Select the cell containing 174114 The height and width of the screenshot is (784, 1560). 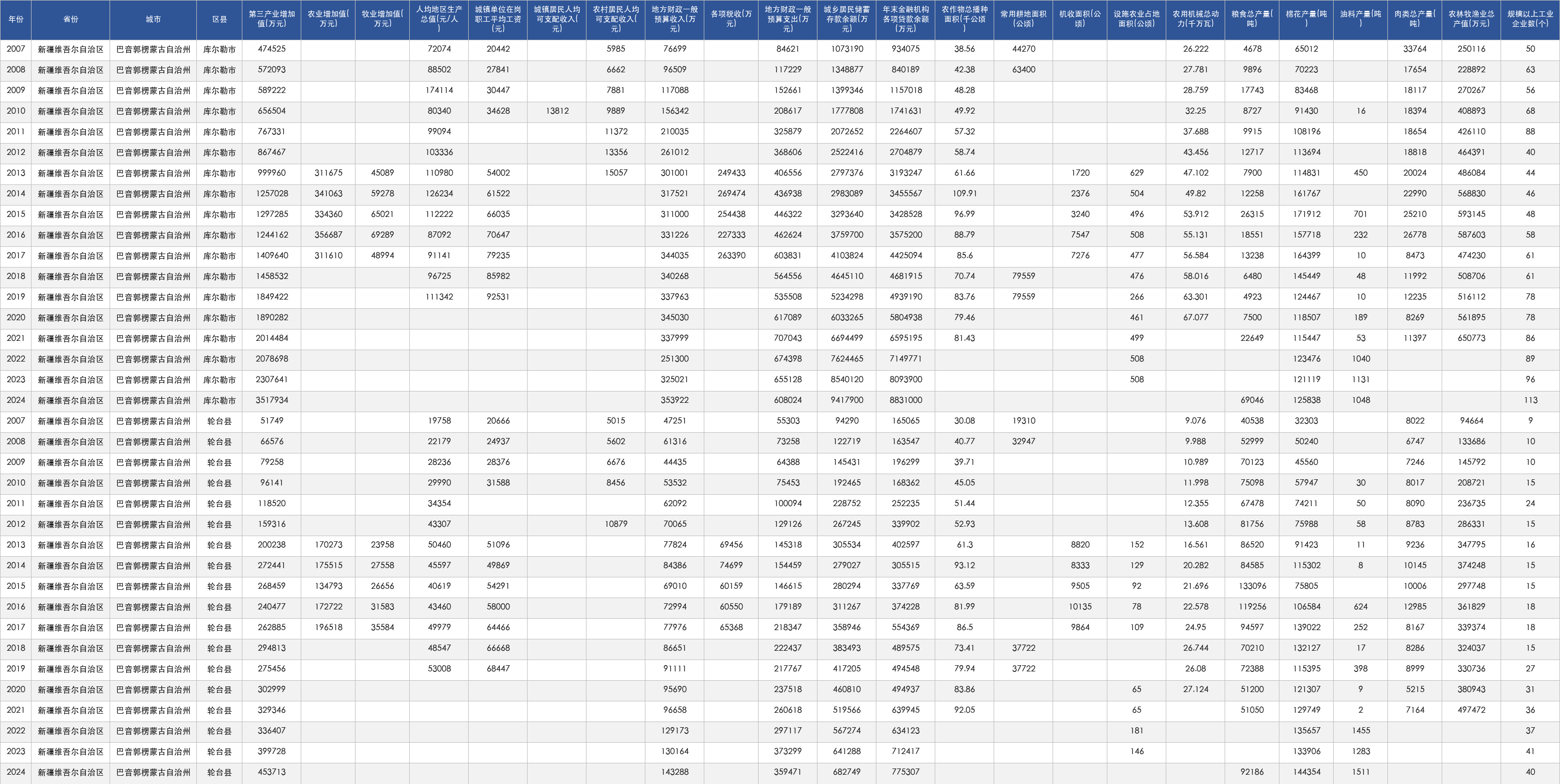439,90
